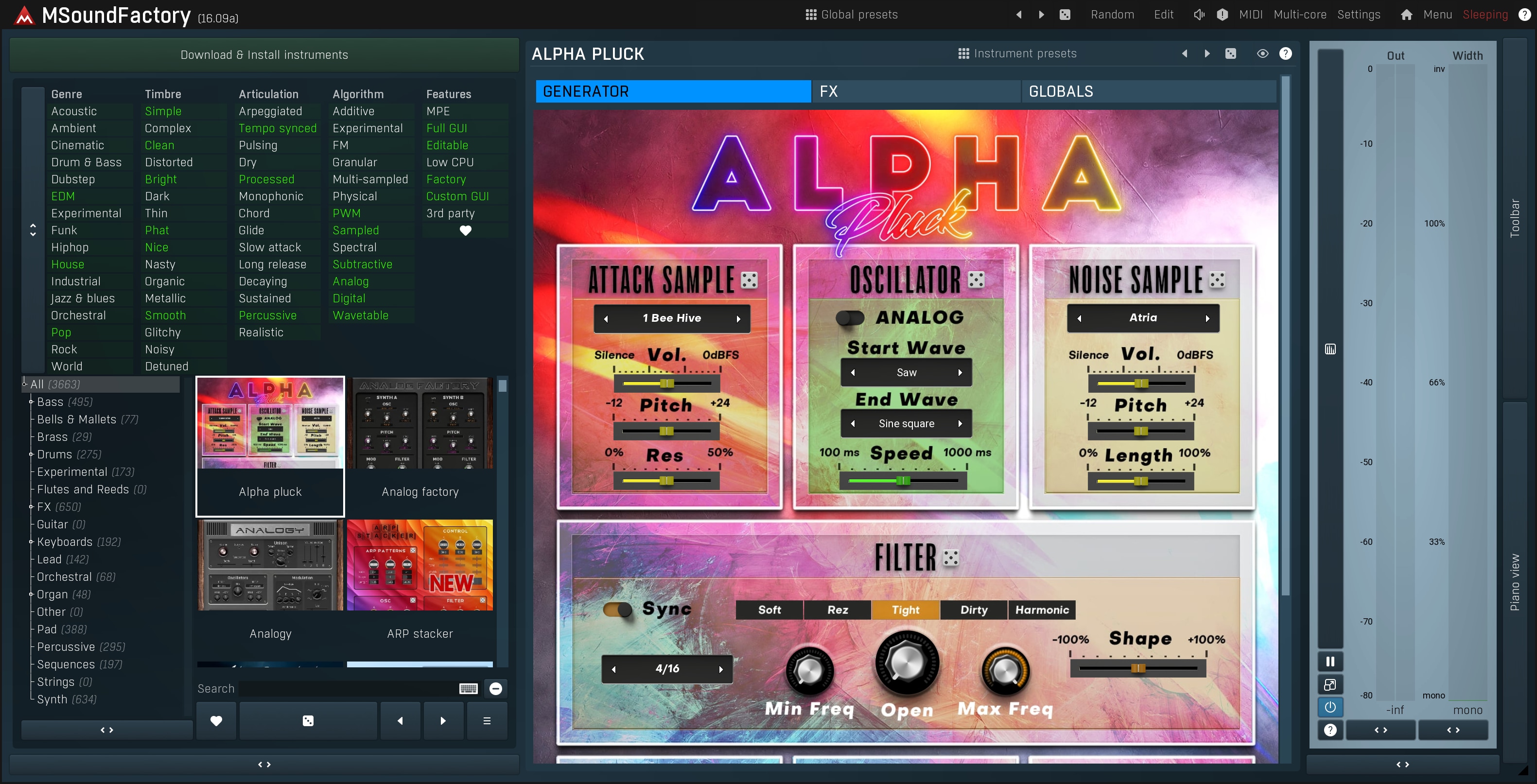Viewport: 1537px width, 784px height.
Task: Click the Random button in top bar
Action: coord(1112,14)
